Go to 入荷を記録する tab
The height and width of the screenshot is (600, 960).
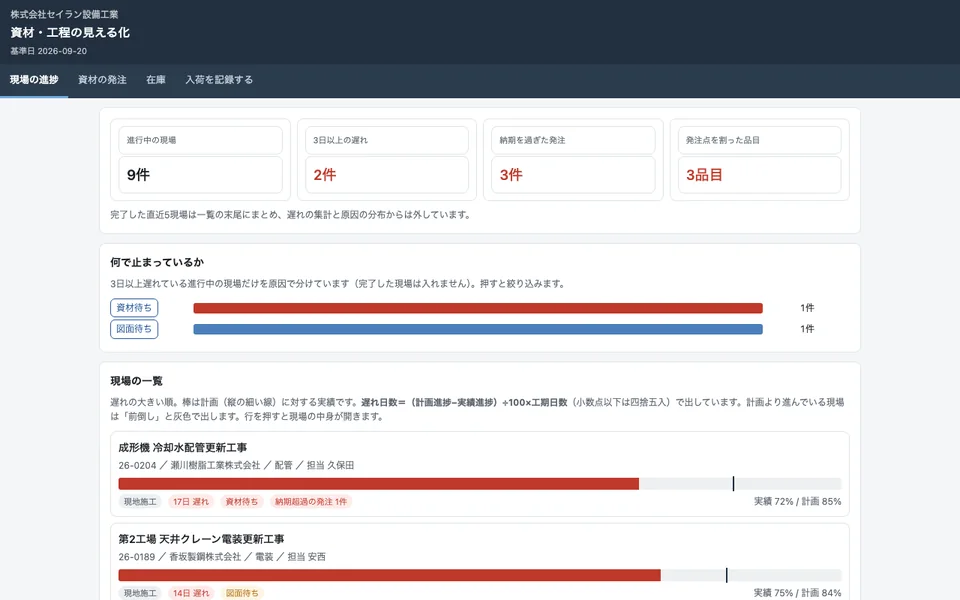point(219,80)
